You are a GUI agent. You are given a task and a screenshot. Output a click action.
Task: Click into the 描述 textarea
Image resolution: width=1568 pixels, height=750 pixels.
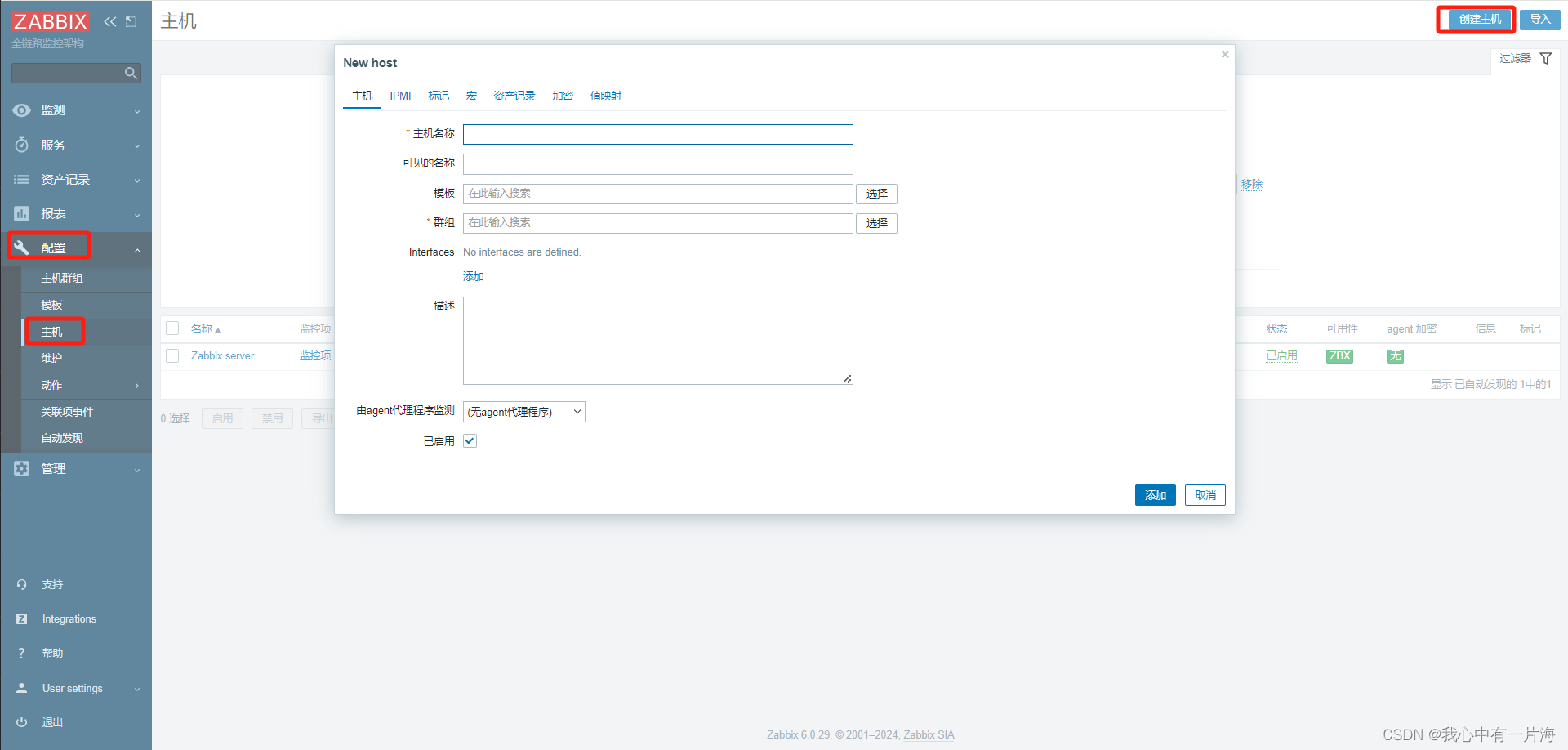coord(658,341)
